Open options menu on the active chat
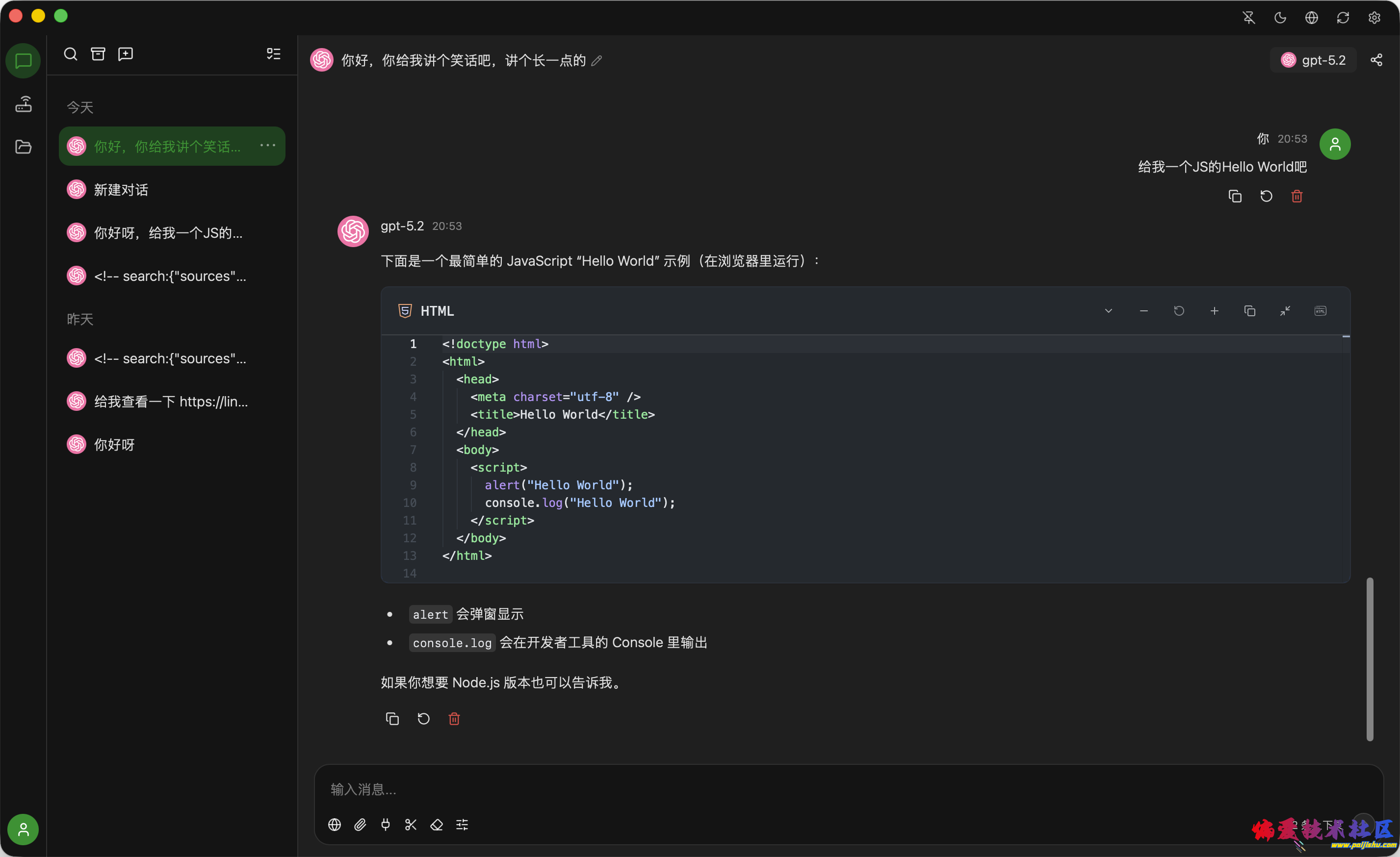This screenshot has height=857, width=1400. (267, 146)
